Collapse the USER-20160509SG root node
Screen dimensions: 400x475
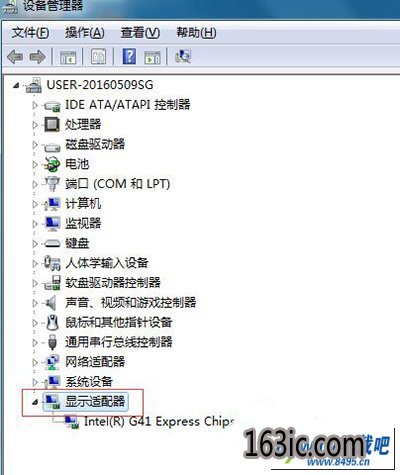16,85
